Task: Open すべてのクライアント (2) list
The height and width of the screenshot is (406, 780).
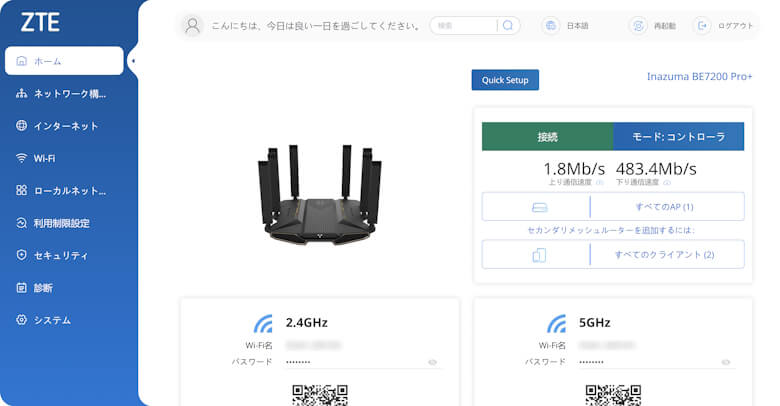Action: (x=664, y=255)
